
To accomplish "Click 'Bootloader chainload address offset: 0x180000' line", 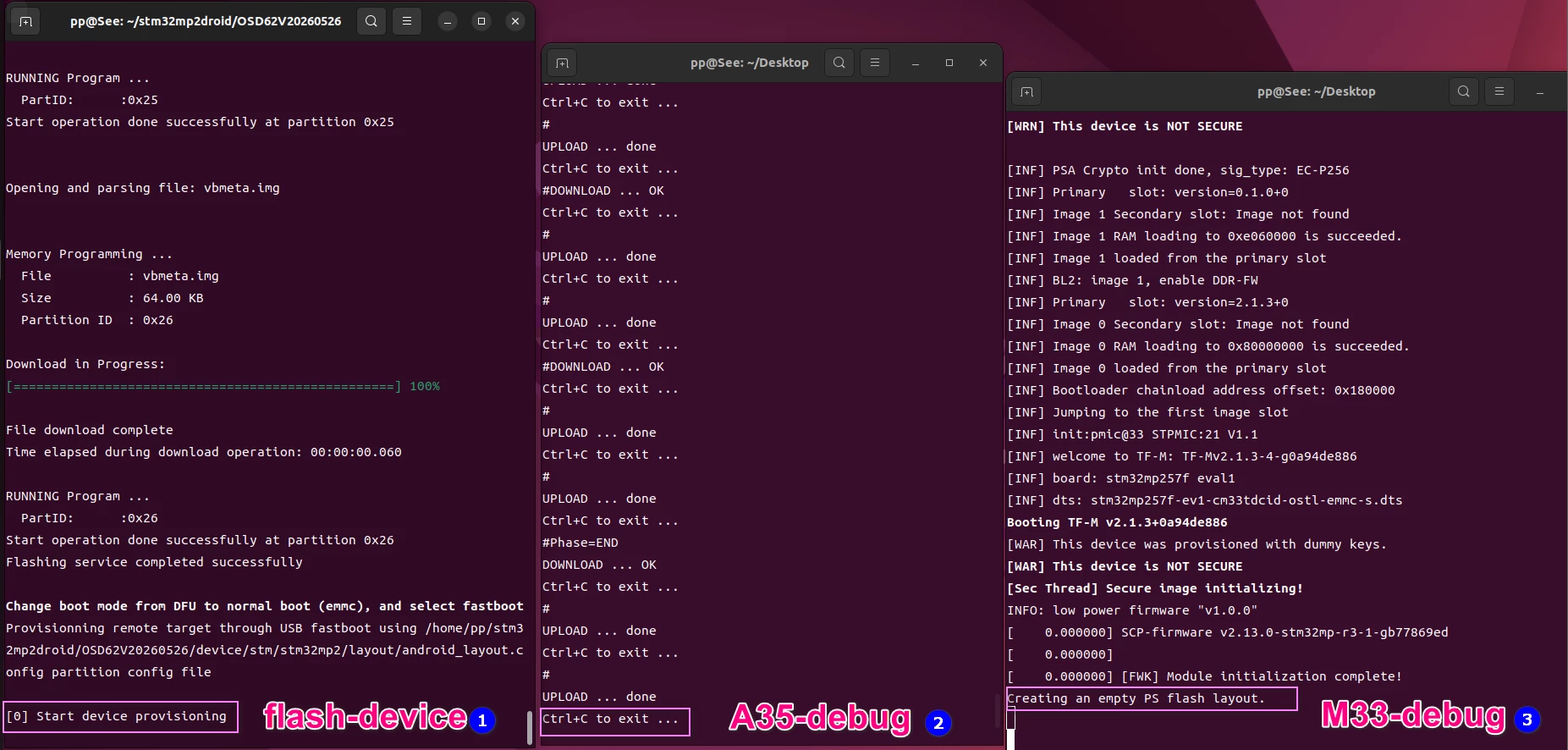I will click(1201, 390).
